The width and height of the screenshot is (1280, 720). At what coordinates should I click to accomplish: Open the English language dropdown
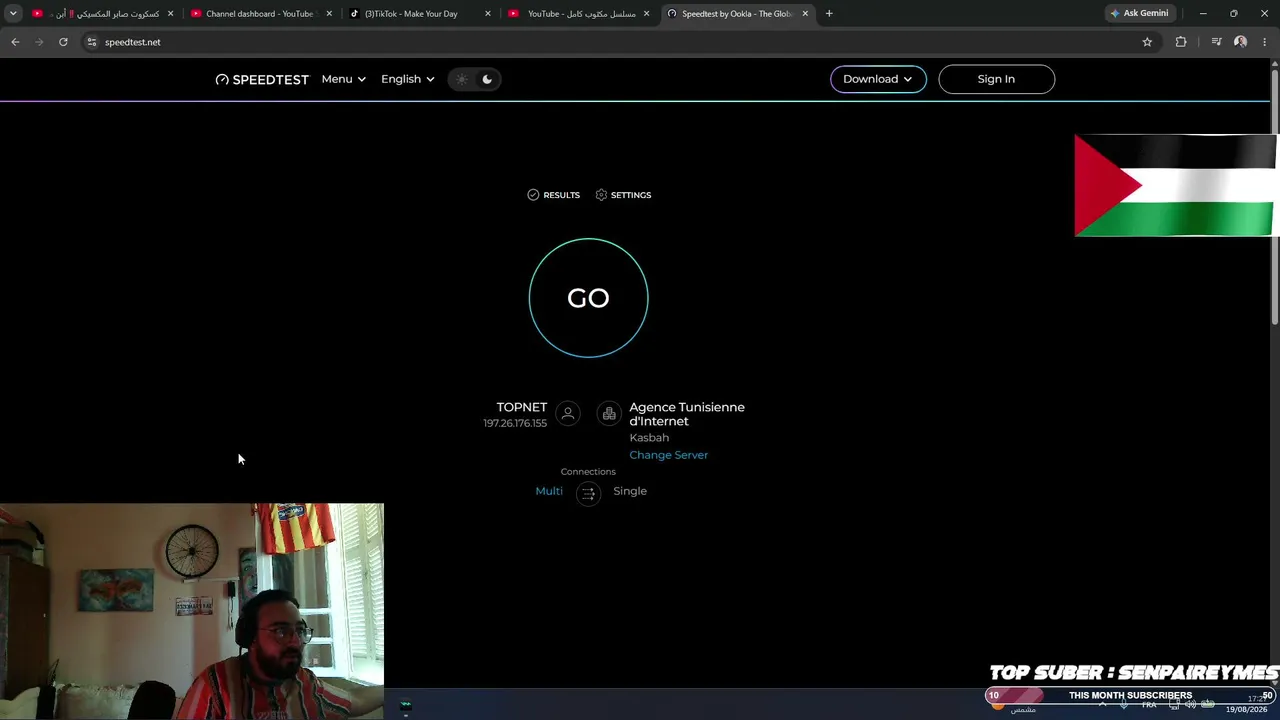tap(407, 79)
